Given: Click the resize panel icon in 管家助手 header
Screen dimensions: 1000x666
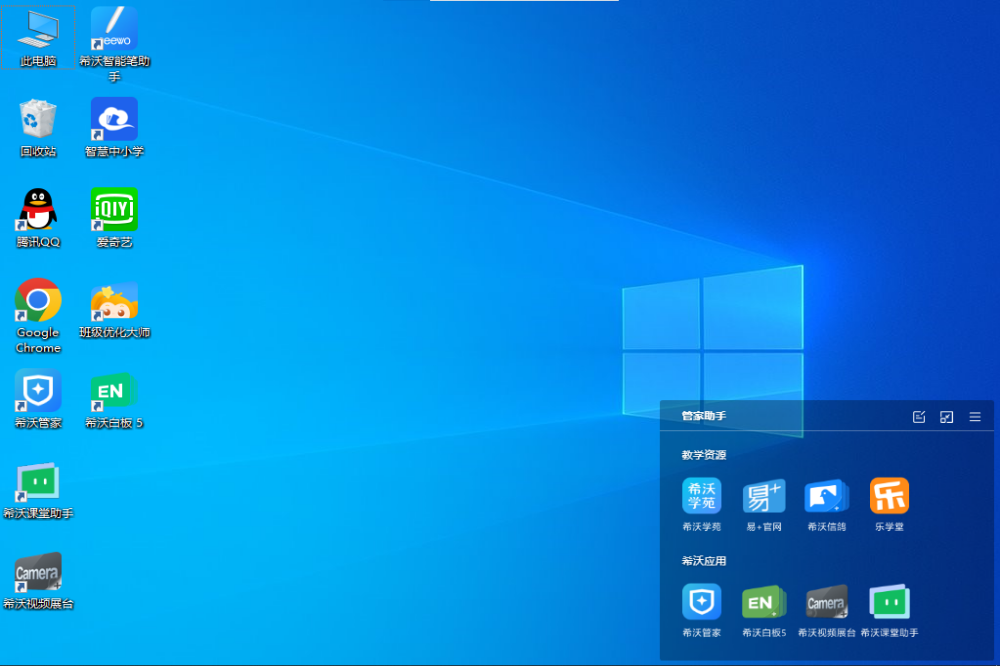Looking at the screenshot, I should [x=946, y=417].
